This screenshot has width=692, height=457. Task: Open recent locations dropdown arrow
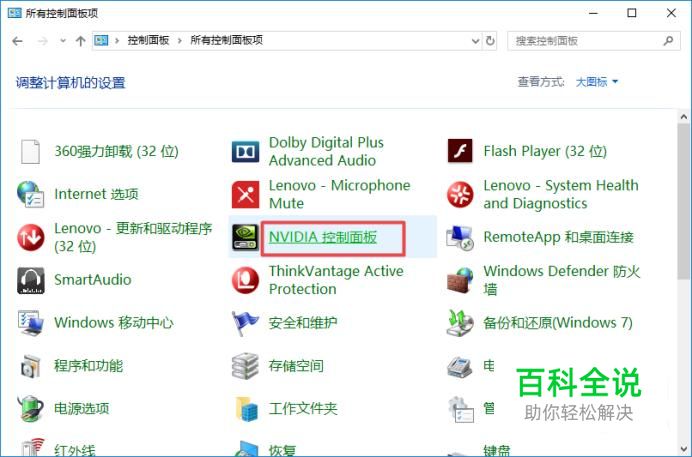[63, 41]
